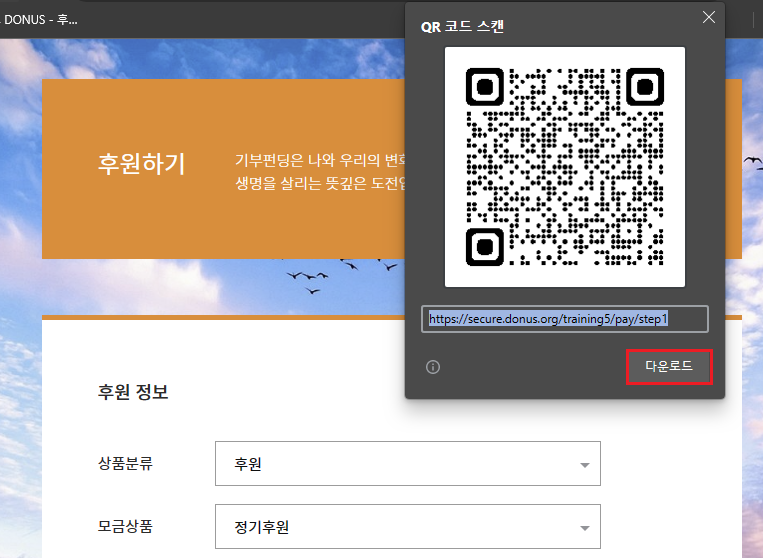This screenshot has width=763, height=558.
Task: Click the QR 코드 스캔 title
Action: pos(462,26)
